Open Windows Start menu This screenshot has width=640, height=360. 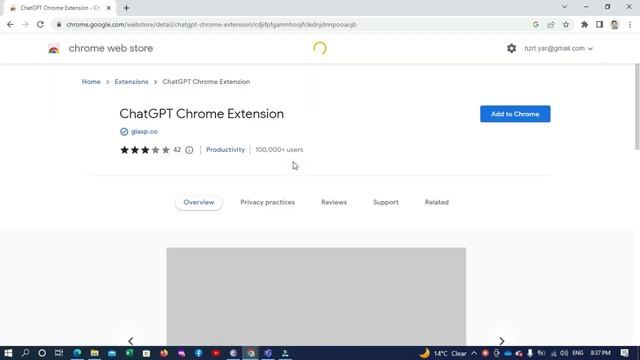coord(8,353)
